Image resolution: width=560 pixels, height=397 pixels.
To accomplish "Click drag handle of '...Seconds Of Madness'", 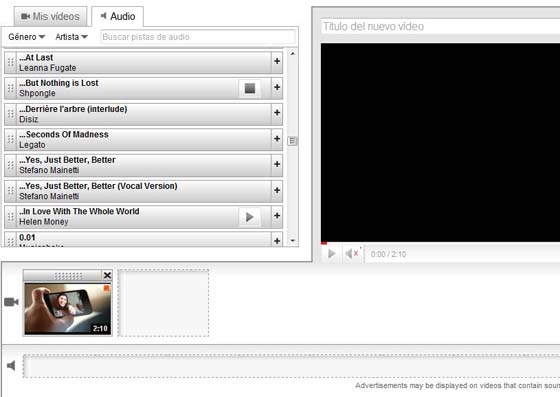I will 11,140.
